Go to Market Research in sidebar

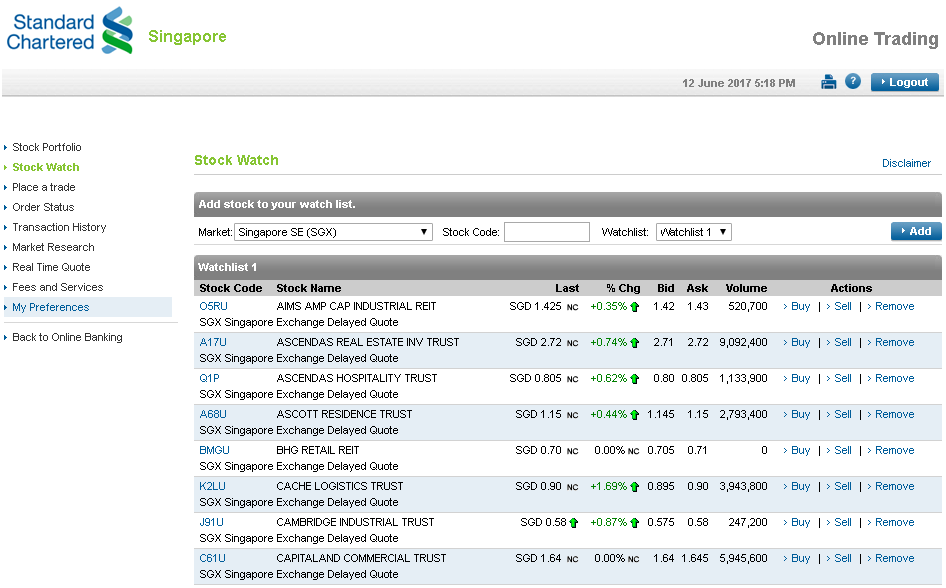(x=53, y=247)
